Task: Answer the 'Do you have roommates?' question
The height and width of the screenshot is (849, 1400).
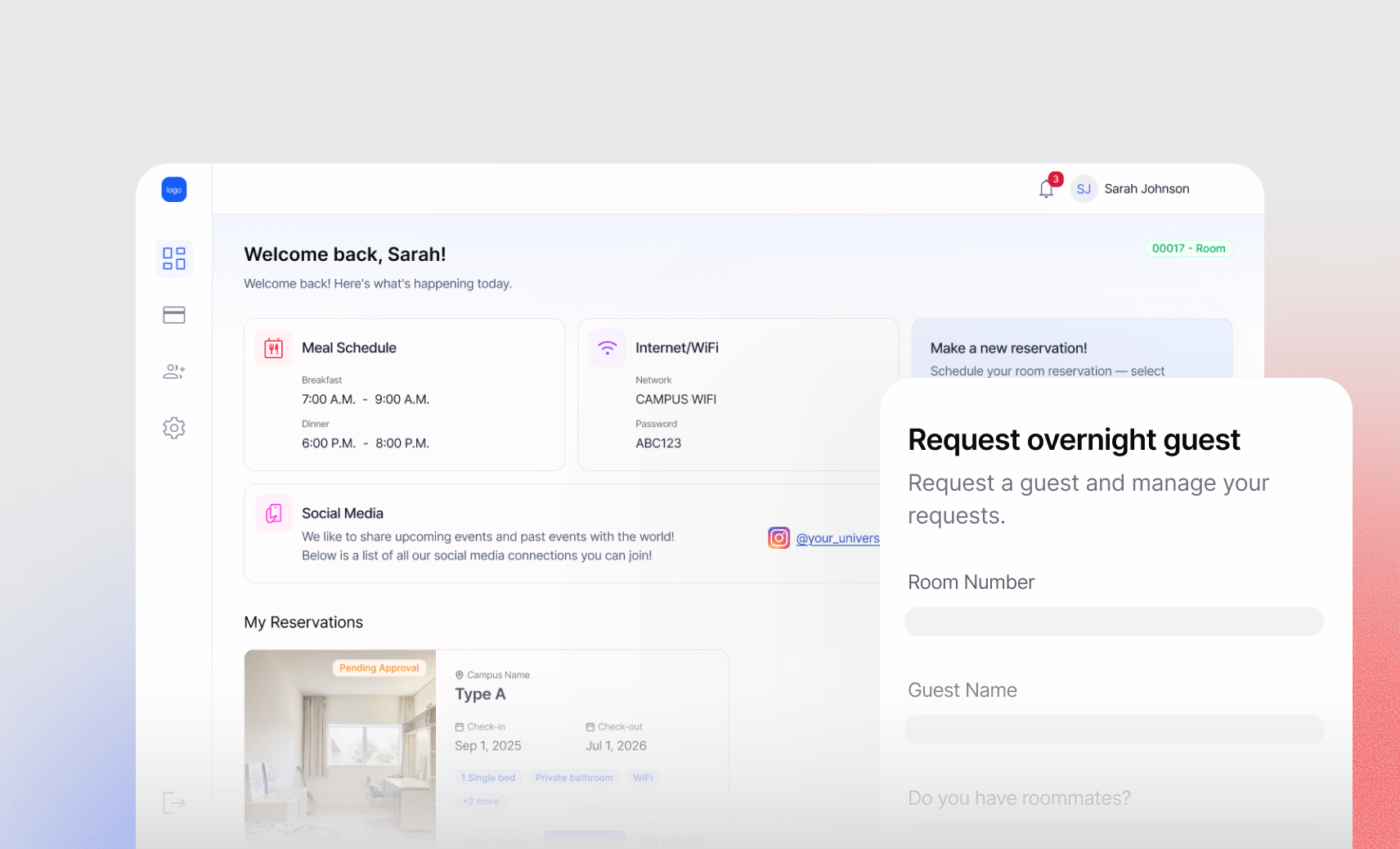Action: (x=1019, y=797)
